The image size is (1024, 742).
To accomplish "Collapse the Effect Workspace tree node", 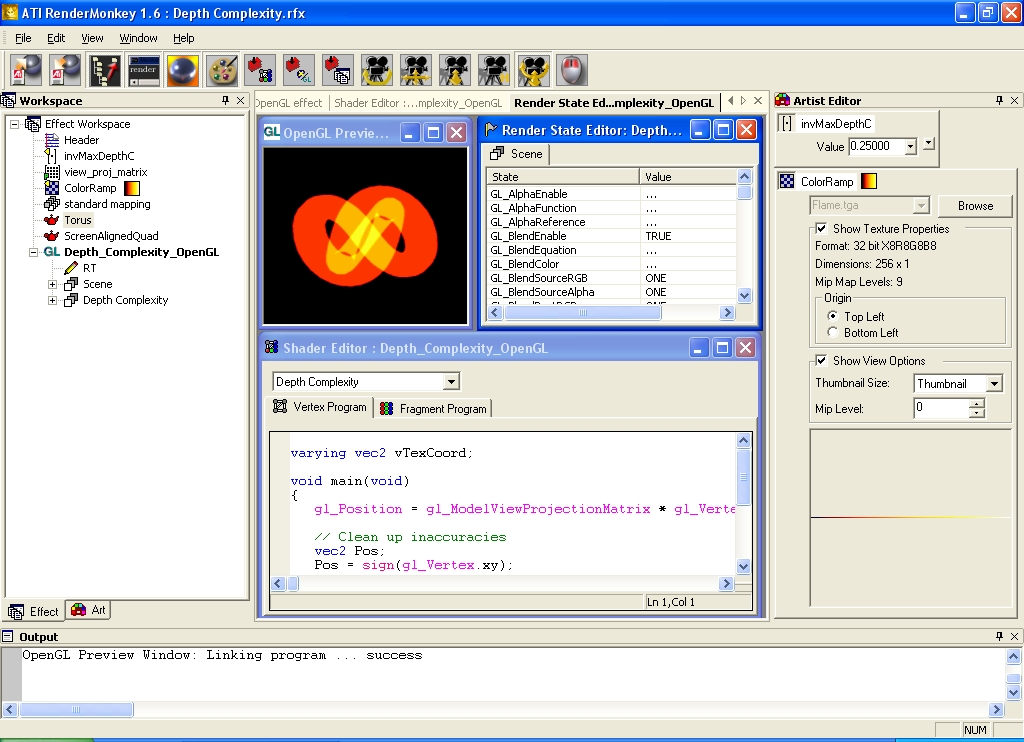I will coord(14,124).
